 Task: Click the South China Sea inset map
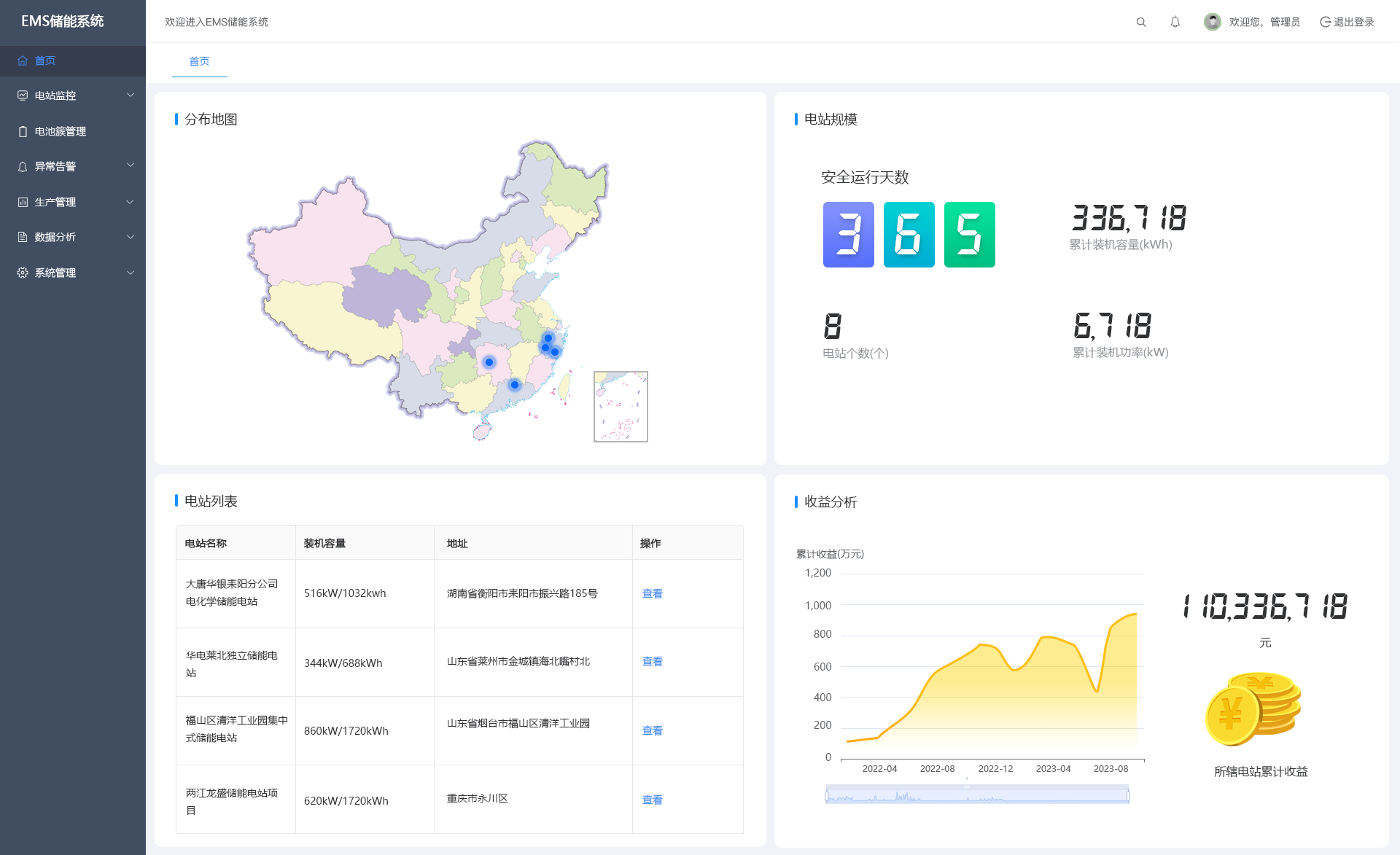point(621,407)
